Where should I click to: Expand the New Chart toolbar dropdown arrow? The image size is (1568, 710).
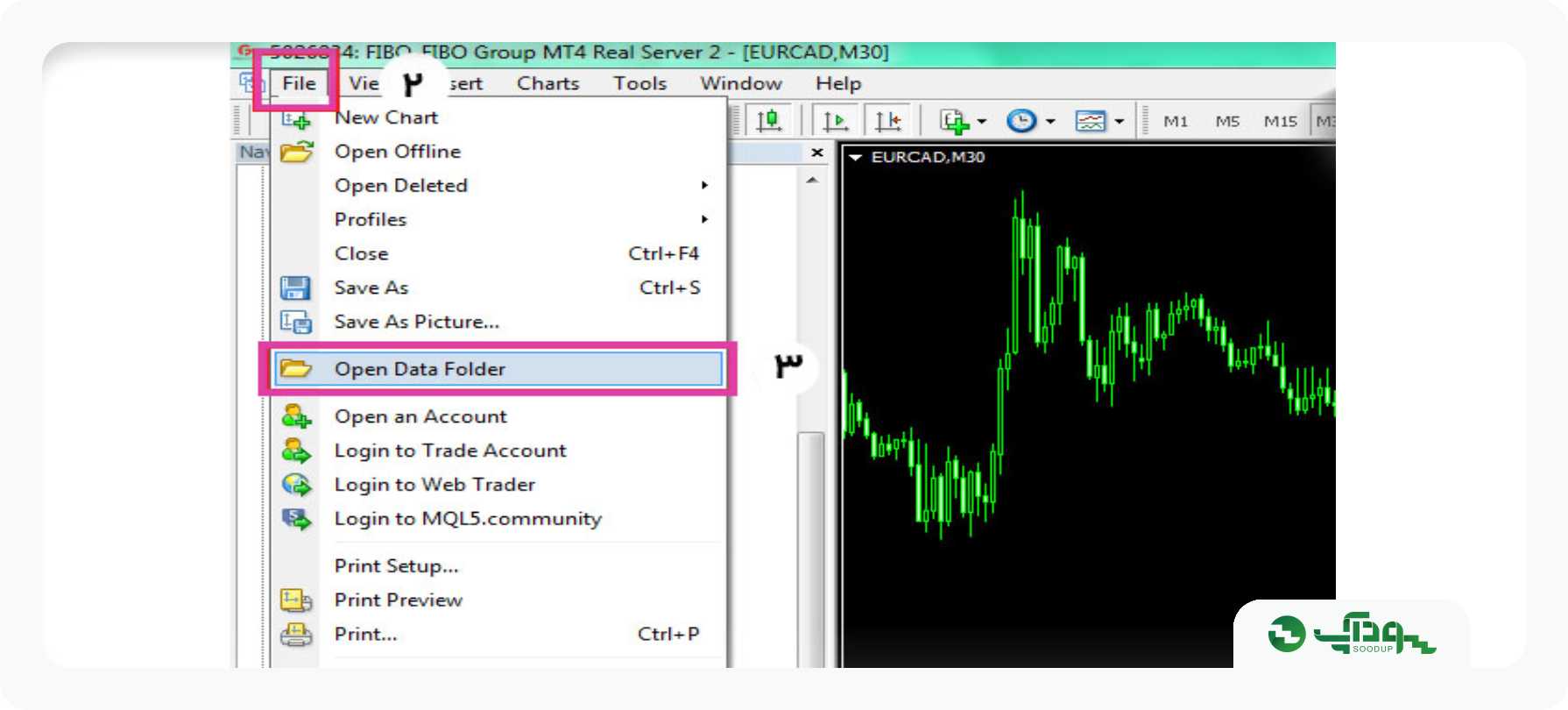click(x=982, y=121)
